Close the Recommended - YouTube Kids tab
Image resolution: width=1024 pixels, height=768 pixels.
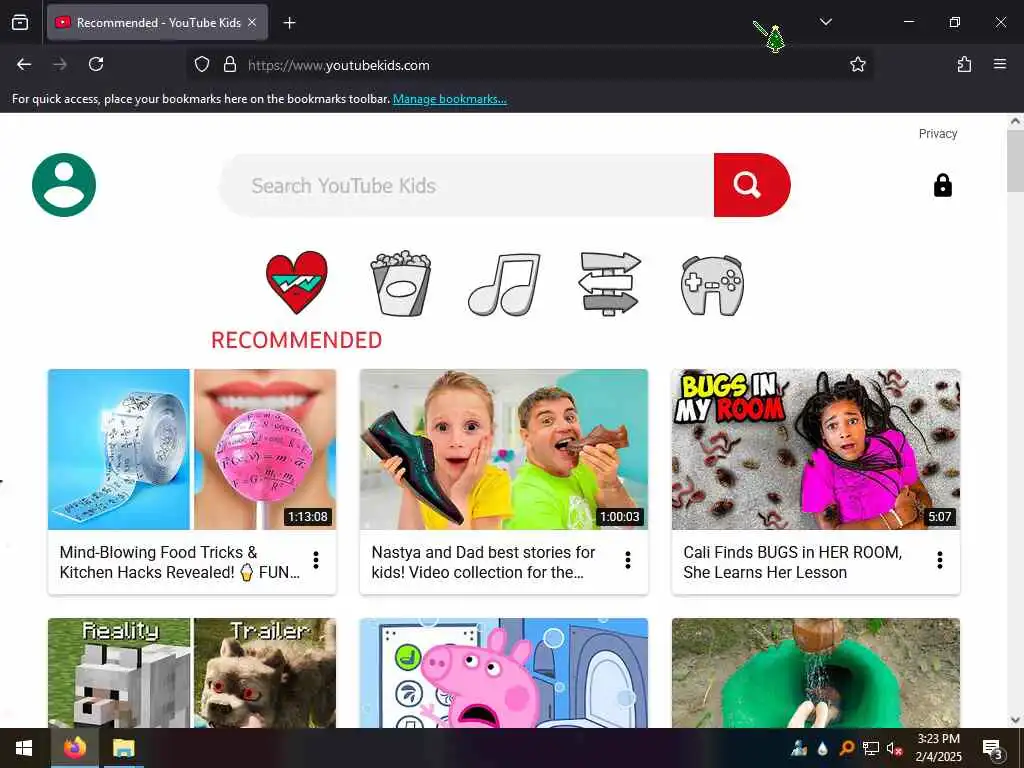click(x=252, y=22)
